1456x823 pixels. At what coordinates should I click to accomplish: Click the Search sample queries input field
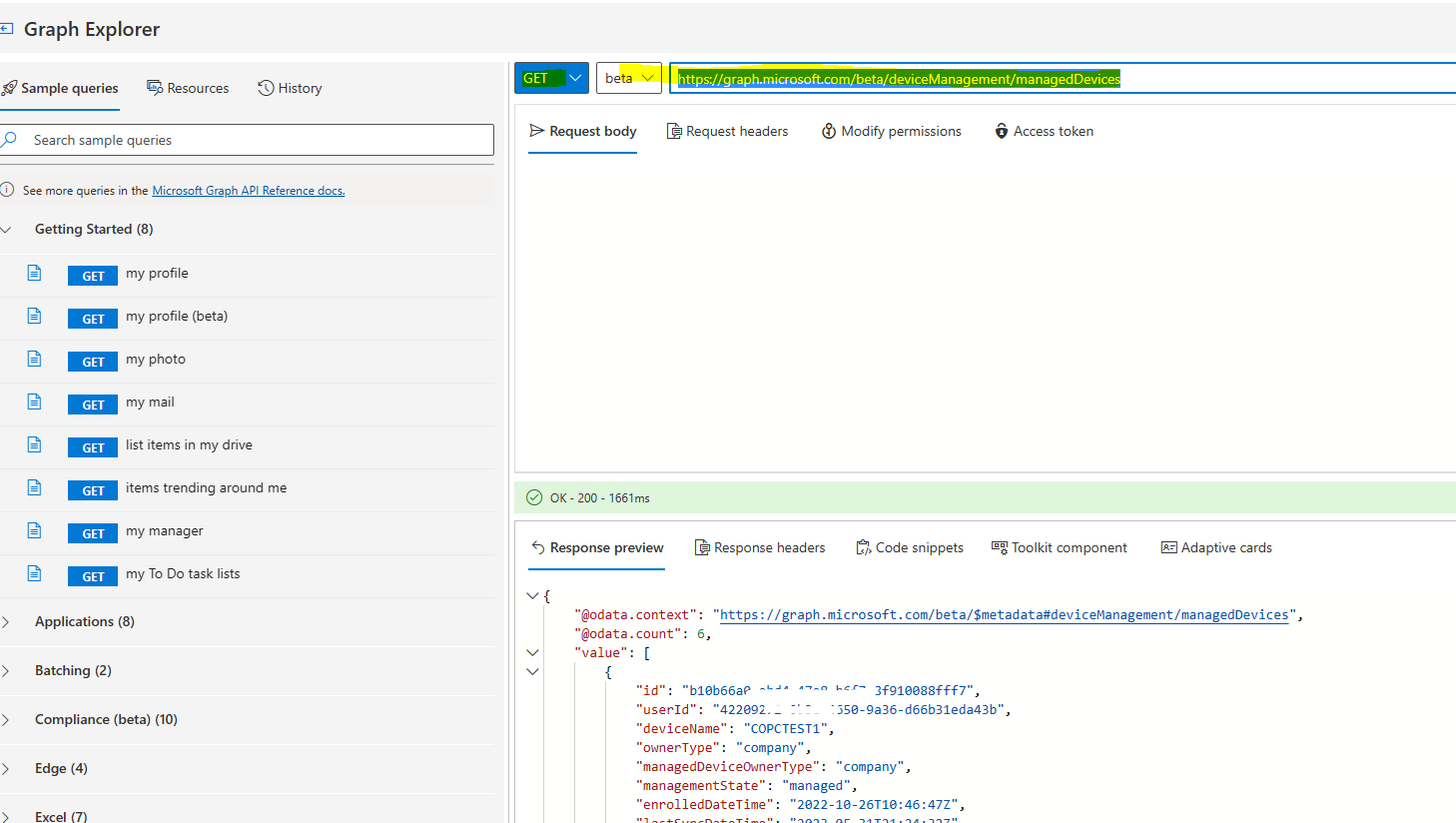coord(247,140)
